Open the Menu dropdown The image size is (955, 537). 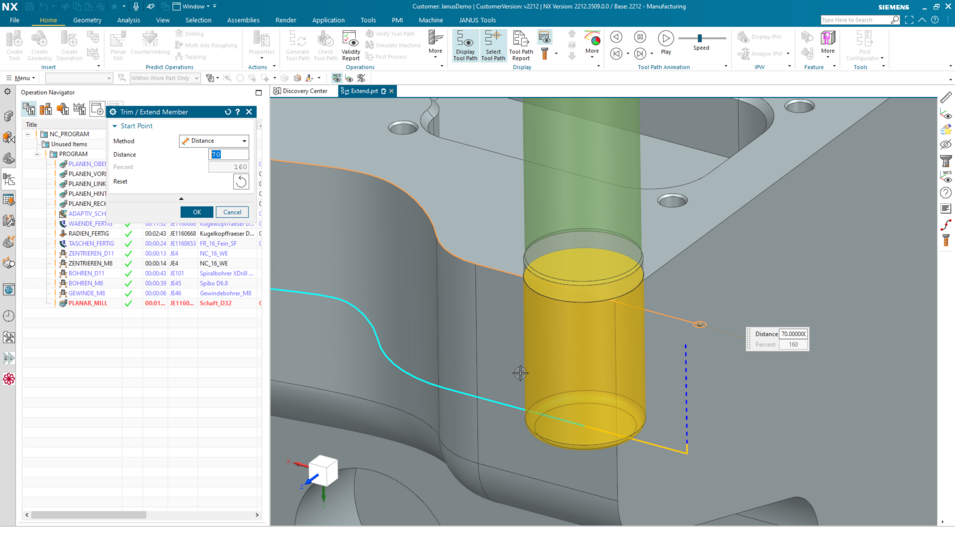coord(21,78)
